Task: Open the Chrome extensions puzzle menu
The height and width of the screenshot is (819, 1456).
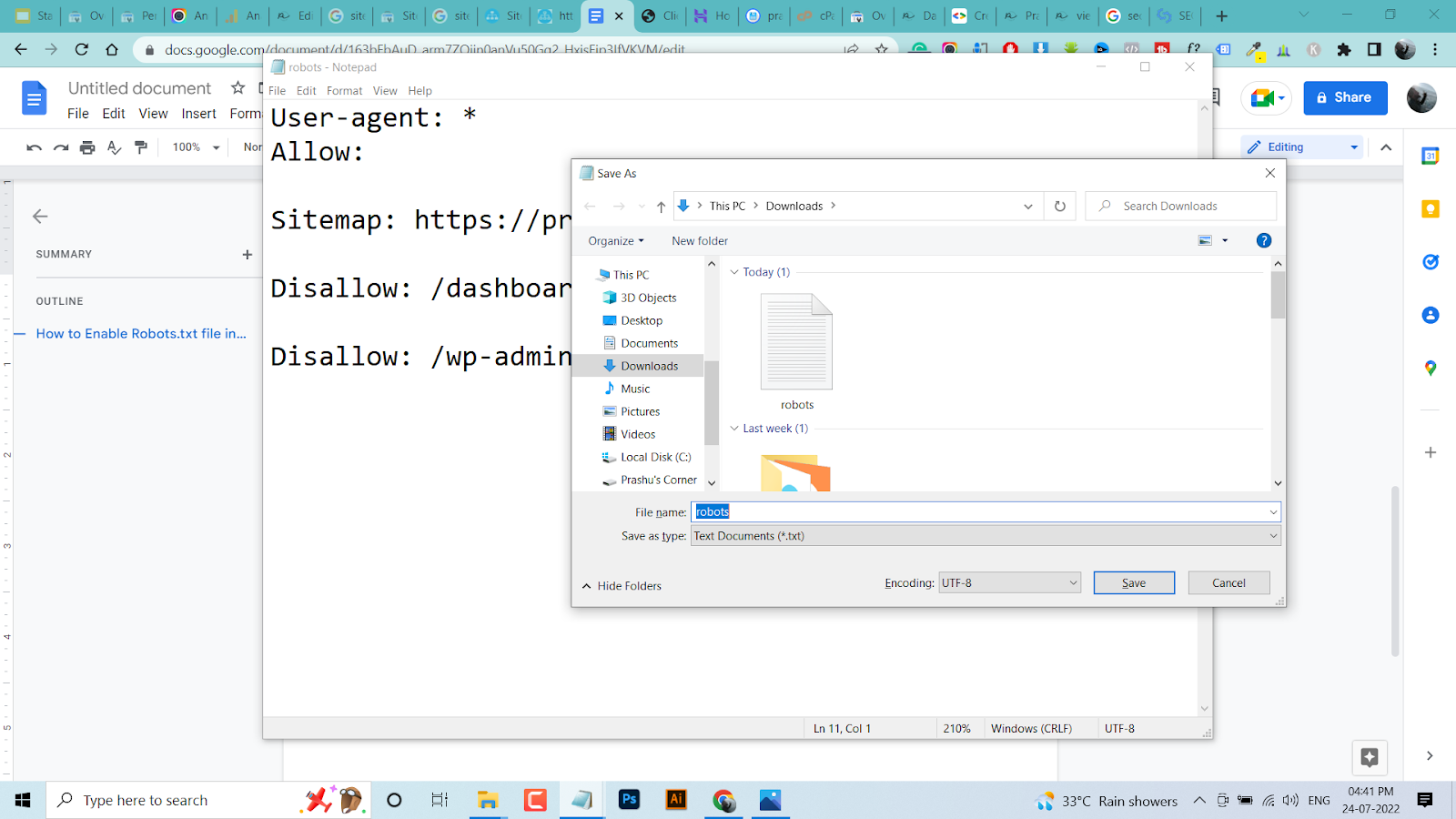Action: 1344,49
